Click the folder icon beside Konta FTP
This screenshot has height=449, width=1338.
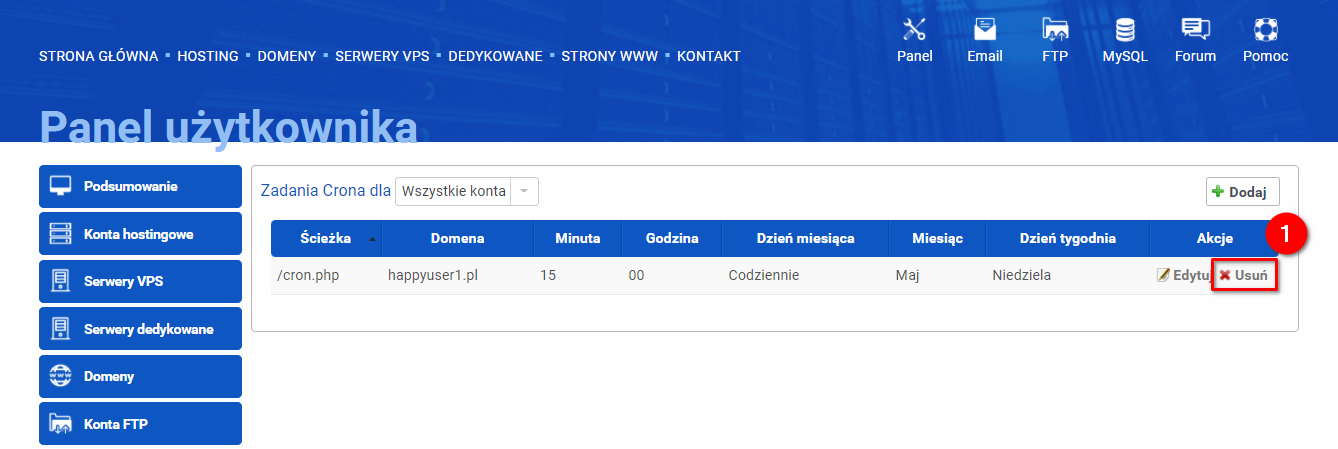[x=61, y=424]
